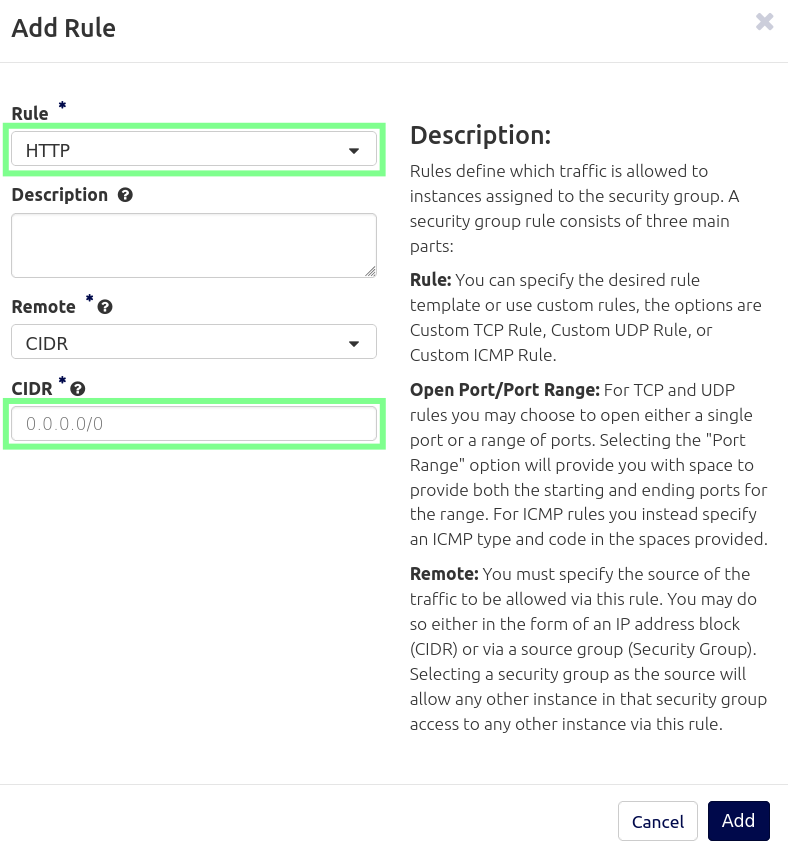Click the Add Rule dialog title

pyautogui.click(x=64, y=28)
